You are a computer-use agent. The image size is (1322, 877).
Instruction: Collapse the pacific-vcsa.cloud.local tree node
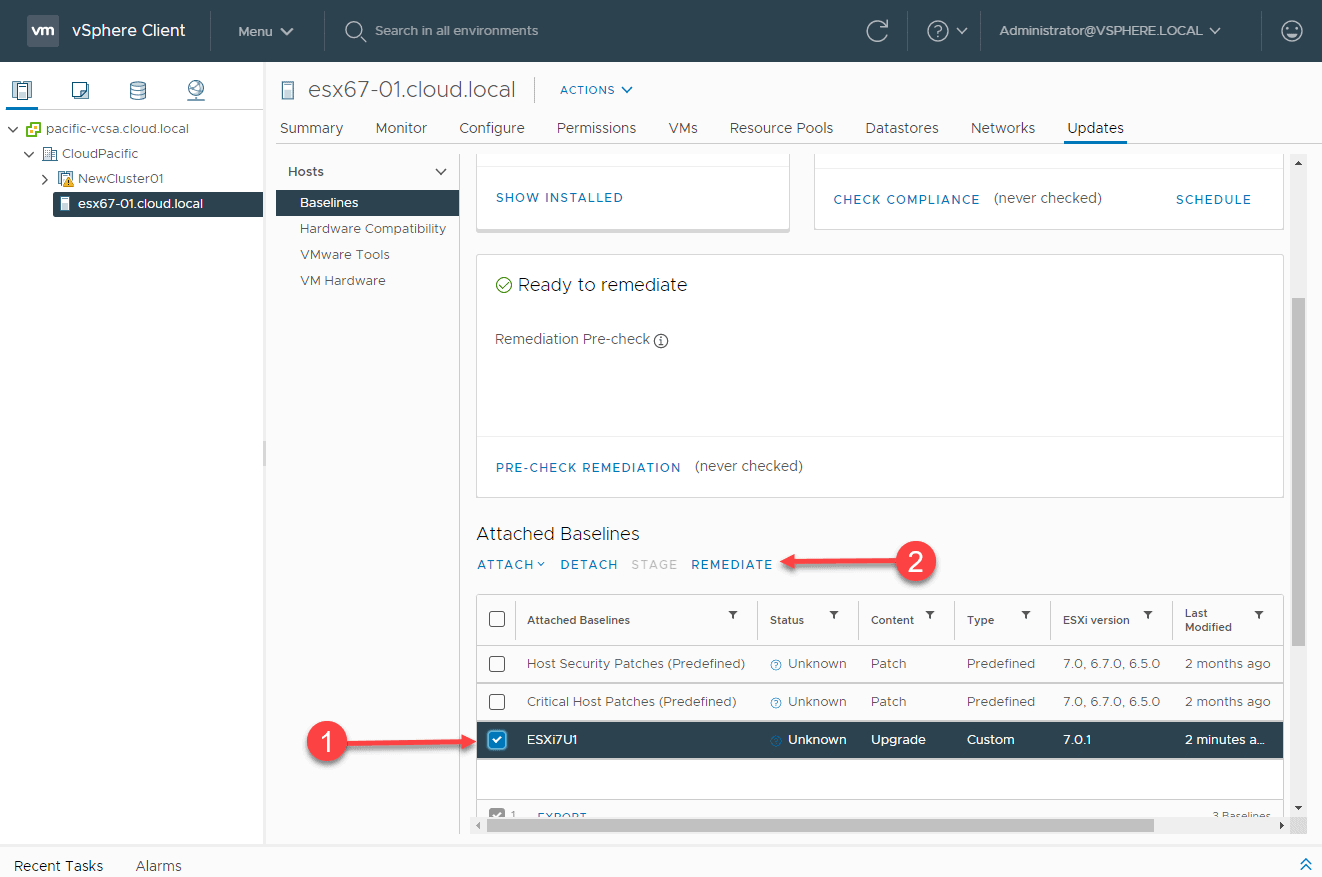coord(13,129)
